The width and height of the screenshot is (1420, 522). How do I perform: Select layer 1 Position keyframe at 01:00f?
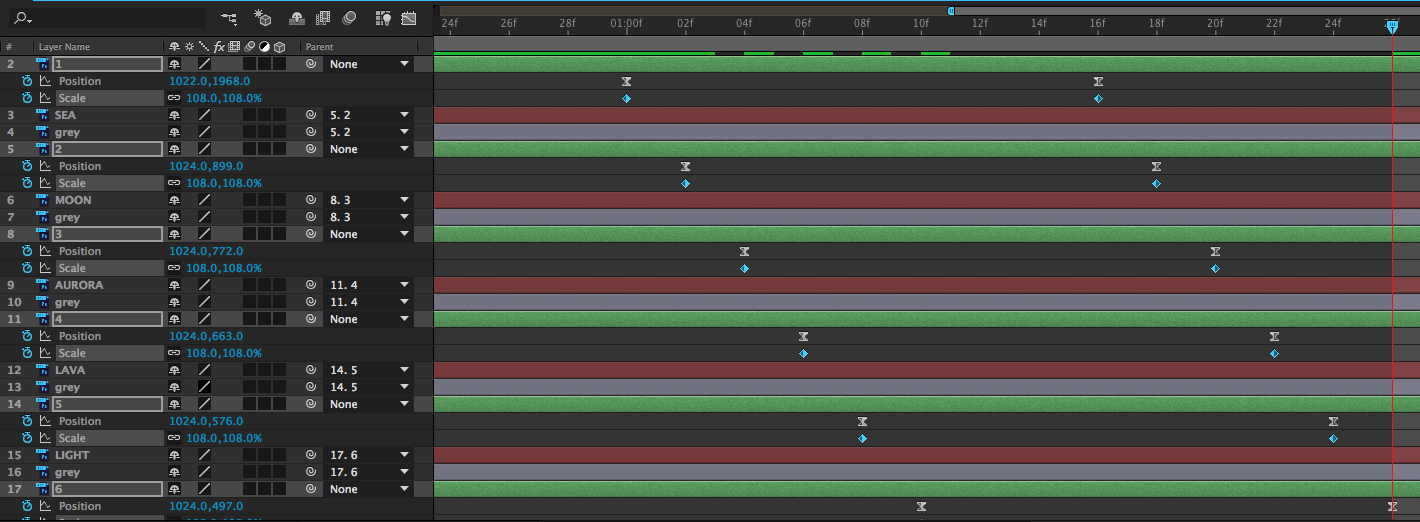(x=627, y=81)
